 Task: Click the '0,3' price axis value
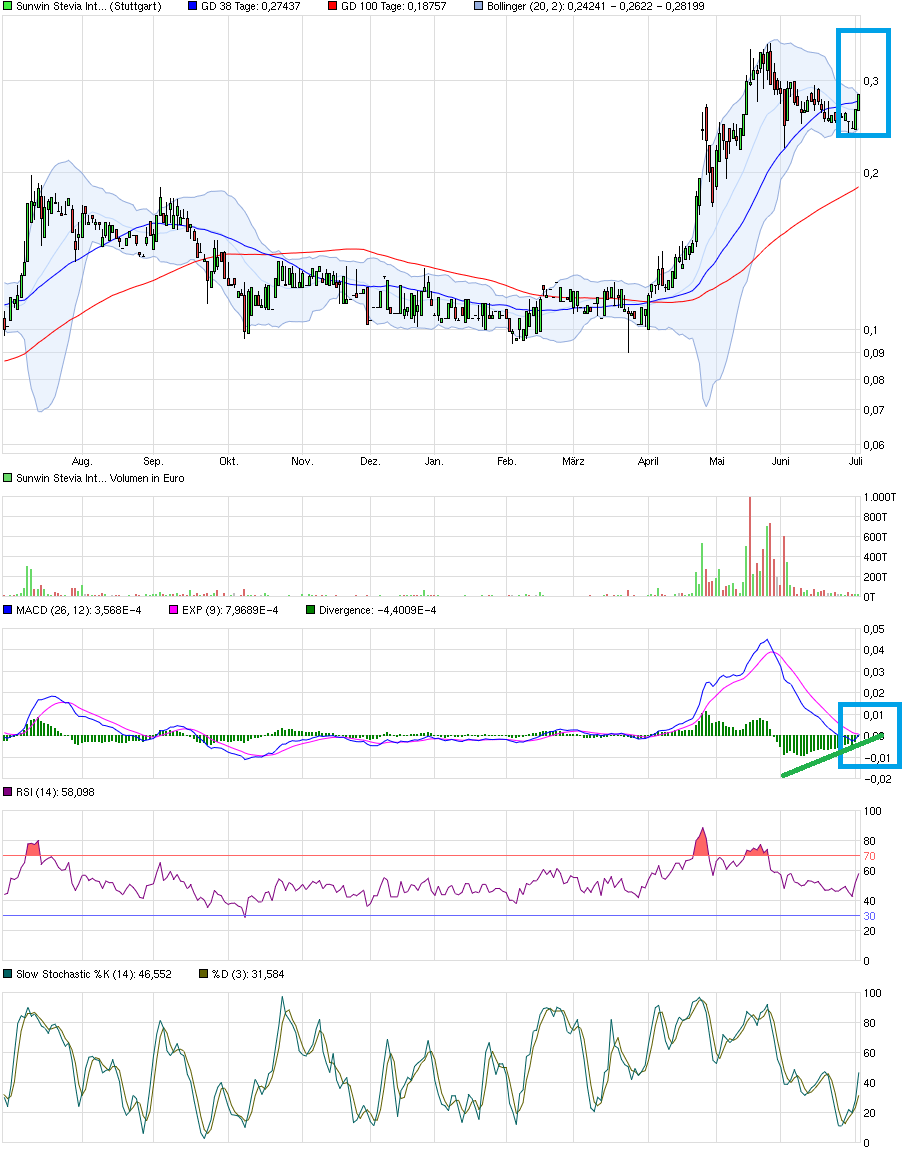871,81
